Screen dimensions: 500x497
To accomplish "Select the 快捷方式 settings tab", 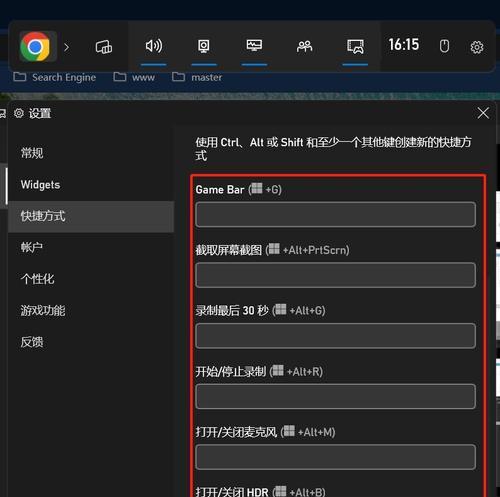I will (91, 216).
